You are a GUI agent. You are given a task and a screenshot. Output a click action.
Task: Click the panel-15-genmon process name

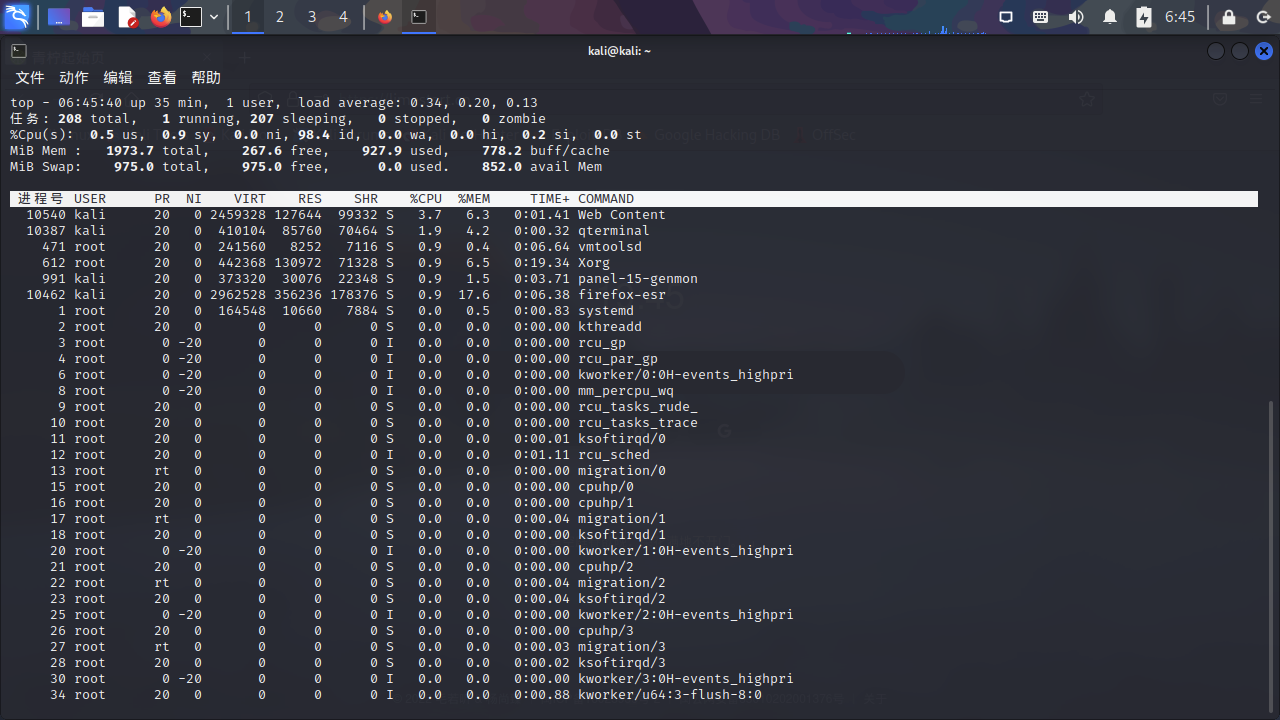coord(638,279)
